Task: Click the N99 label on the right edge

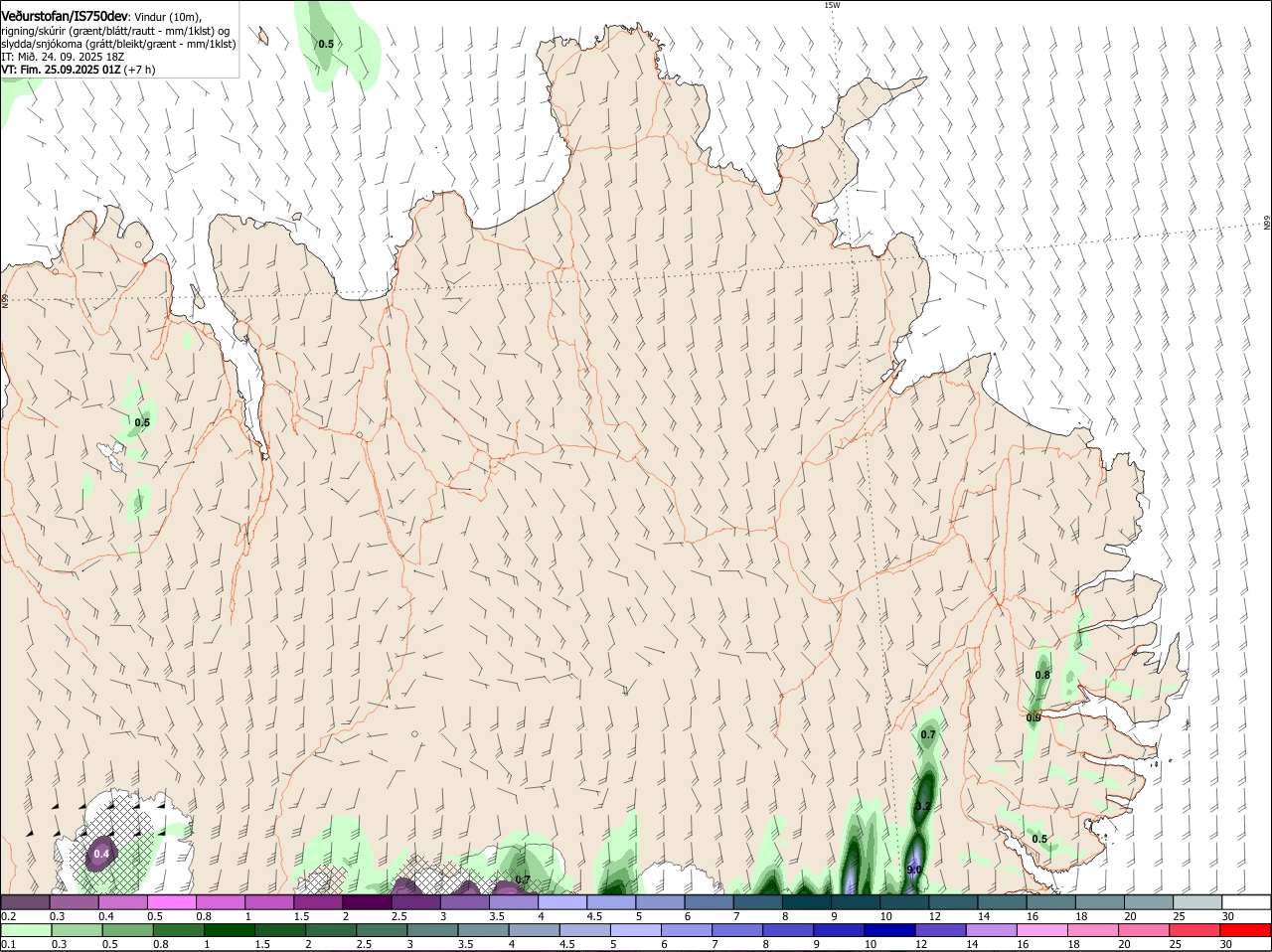Action: [1267, 224]
